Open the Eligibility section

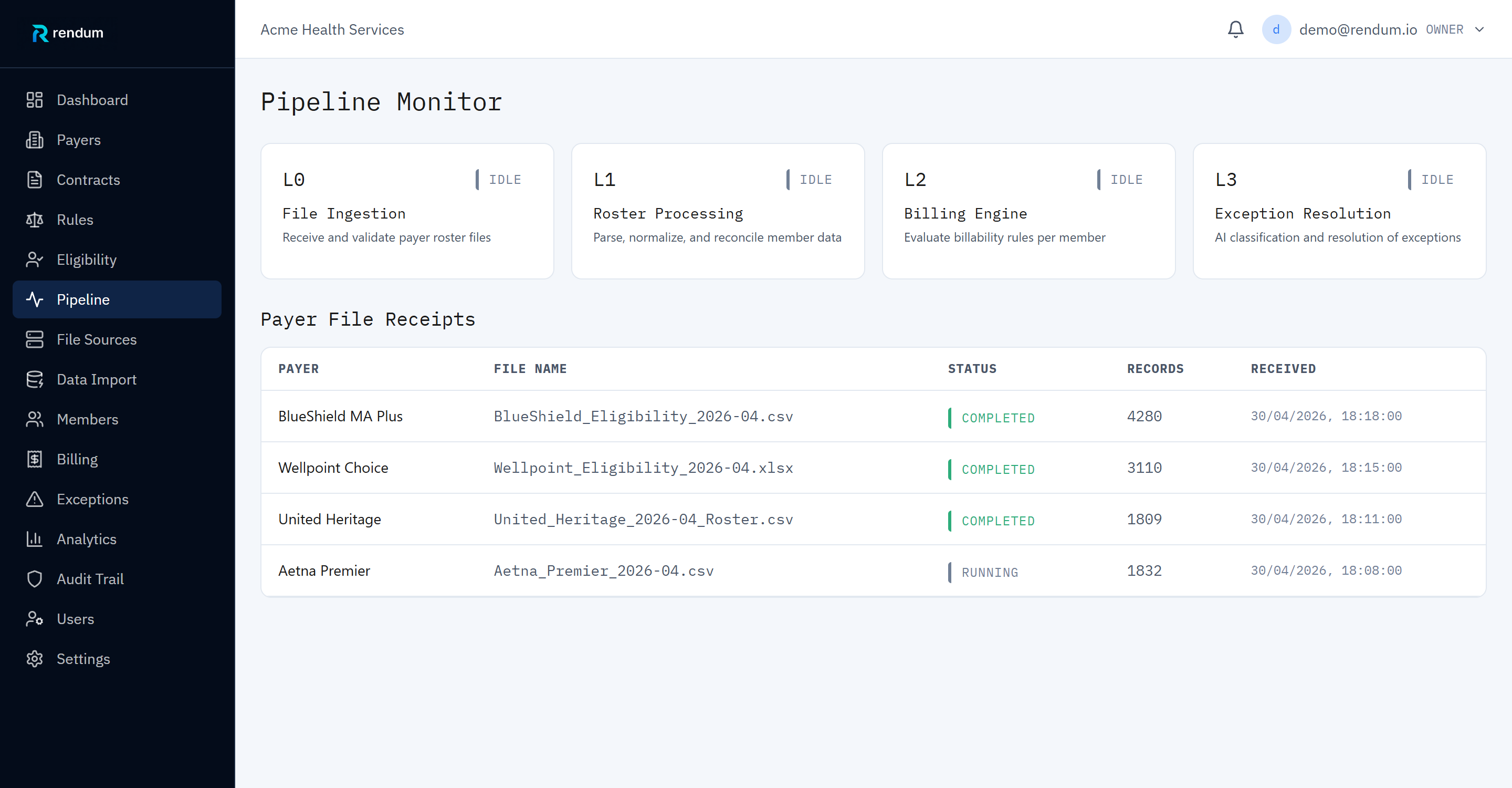[117, 260]
